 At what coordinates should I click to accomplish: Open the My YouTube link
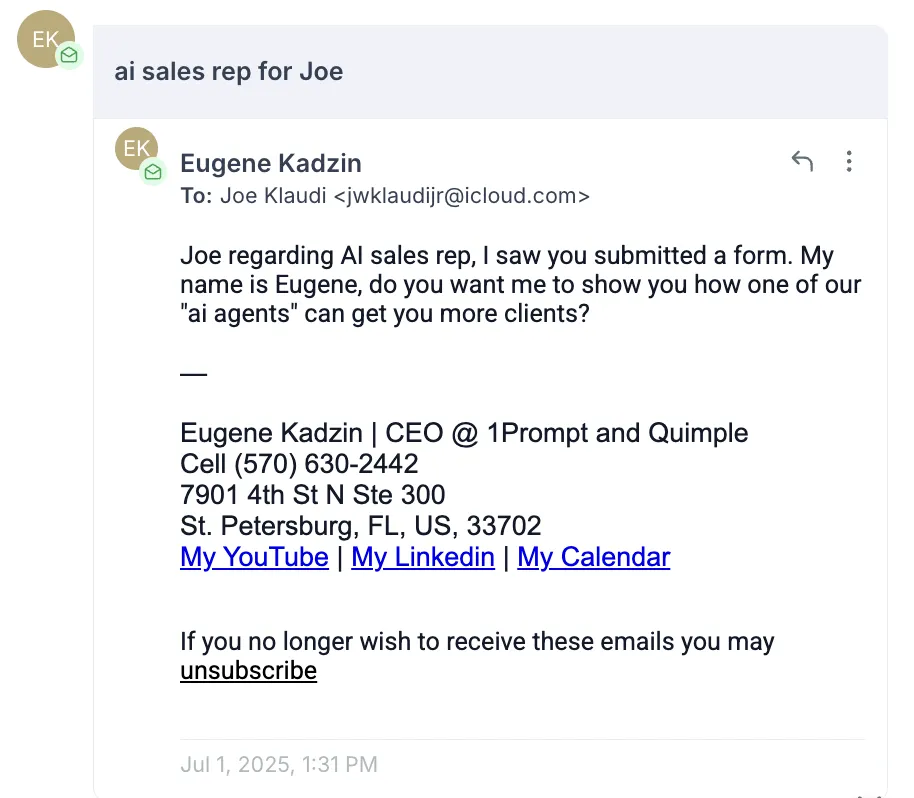(255, 557)
